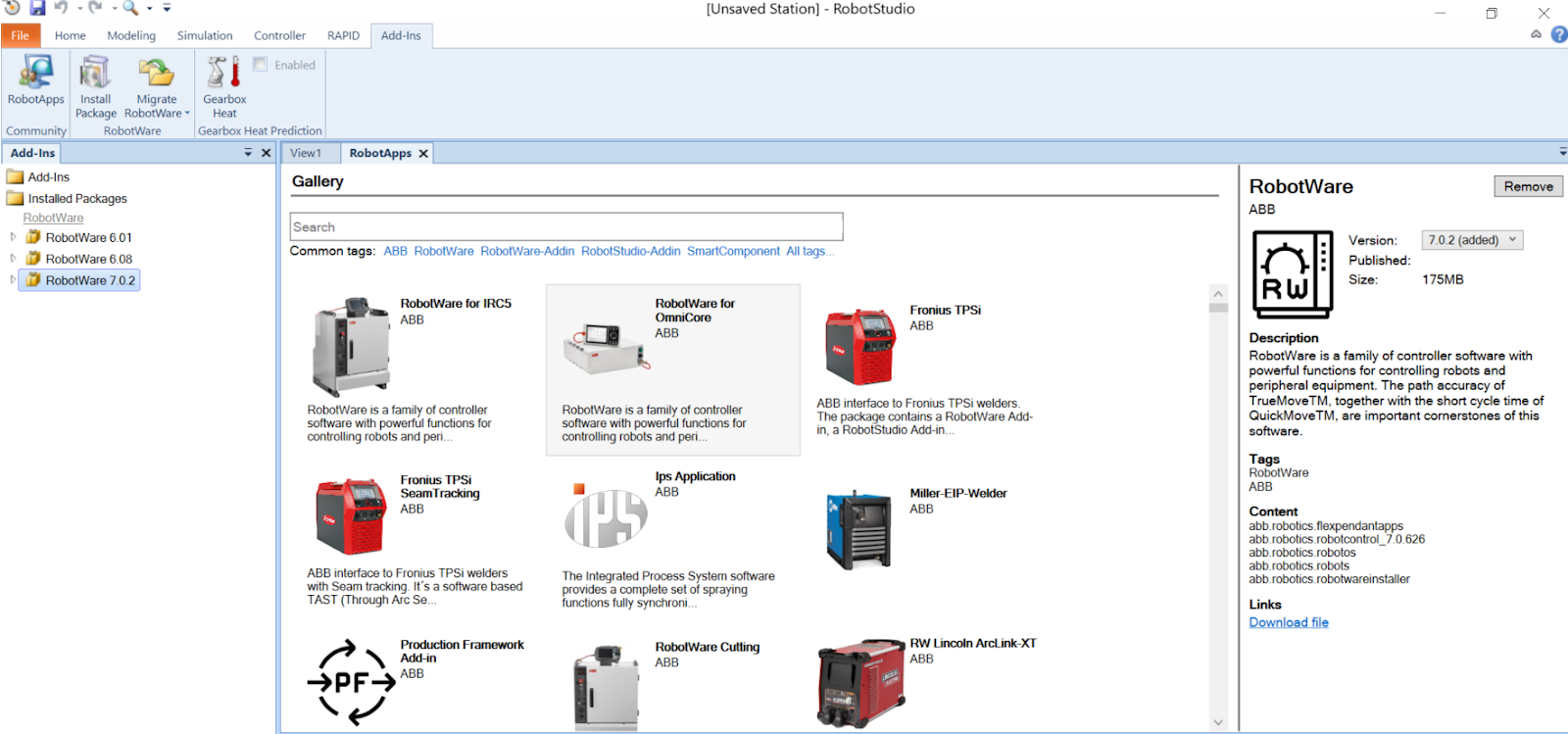Screen dimensions: 1568x734
Task: Click the gallery Search input field
Action: pyautogui.click(x=566, y=226)
